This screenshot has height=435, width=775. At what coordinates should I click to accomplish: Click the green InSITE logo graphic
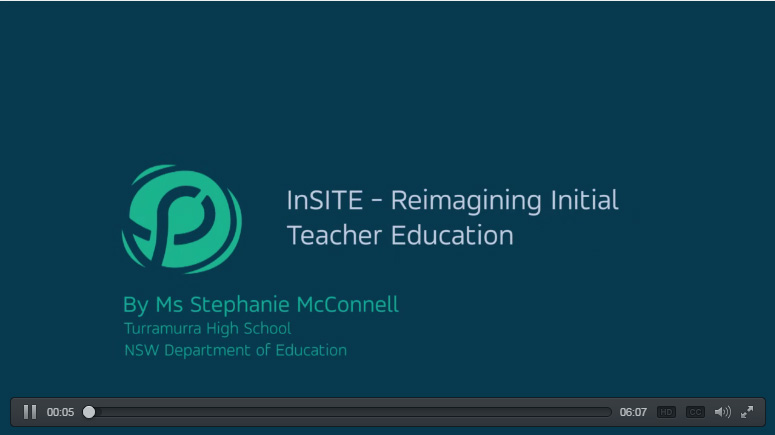click(x=182, y=219)
